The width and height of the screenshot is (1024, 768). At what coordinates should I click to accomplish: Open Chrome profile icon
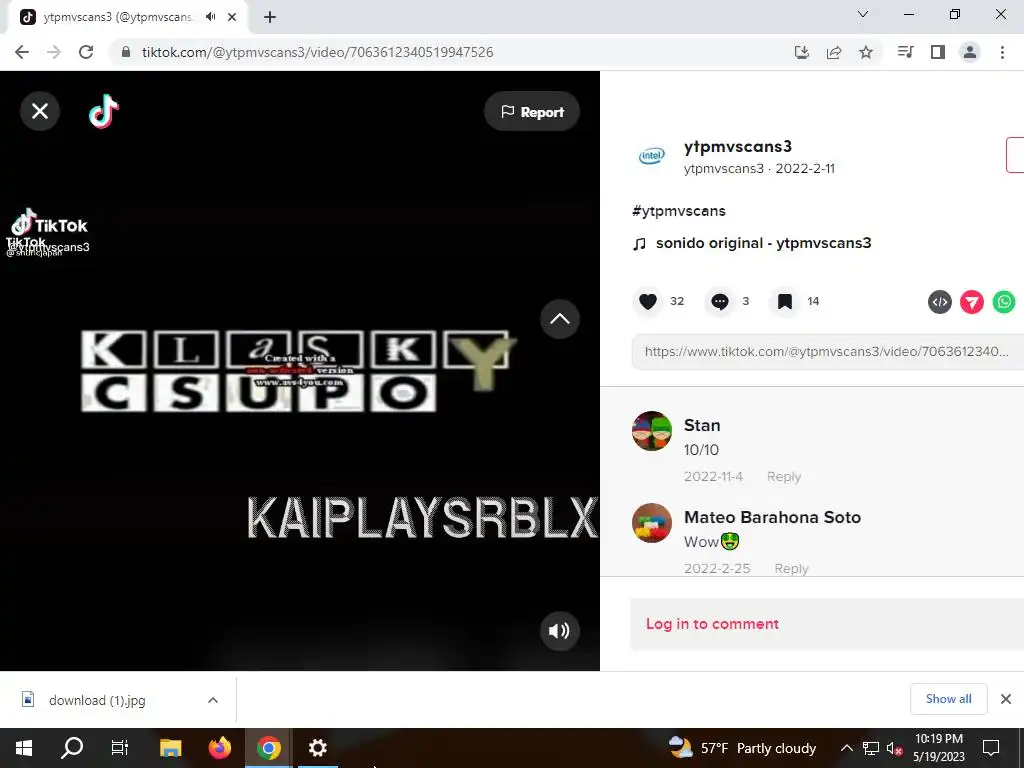[x=970, y=52]
